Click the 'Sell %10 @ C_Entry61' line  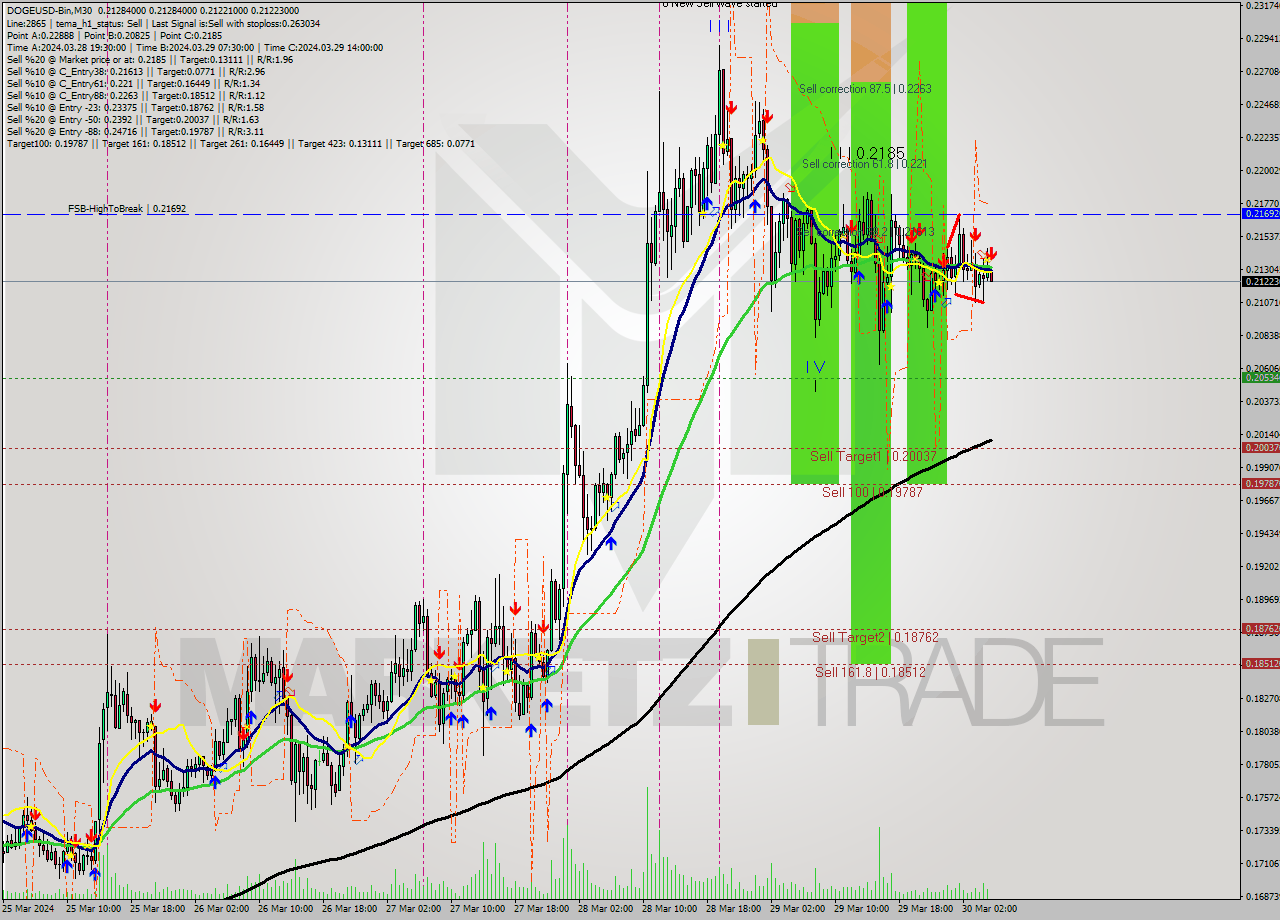click(x=133, y=84)
